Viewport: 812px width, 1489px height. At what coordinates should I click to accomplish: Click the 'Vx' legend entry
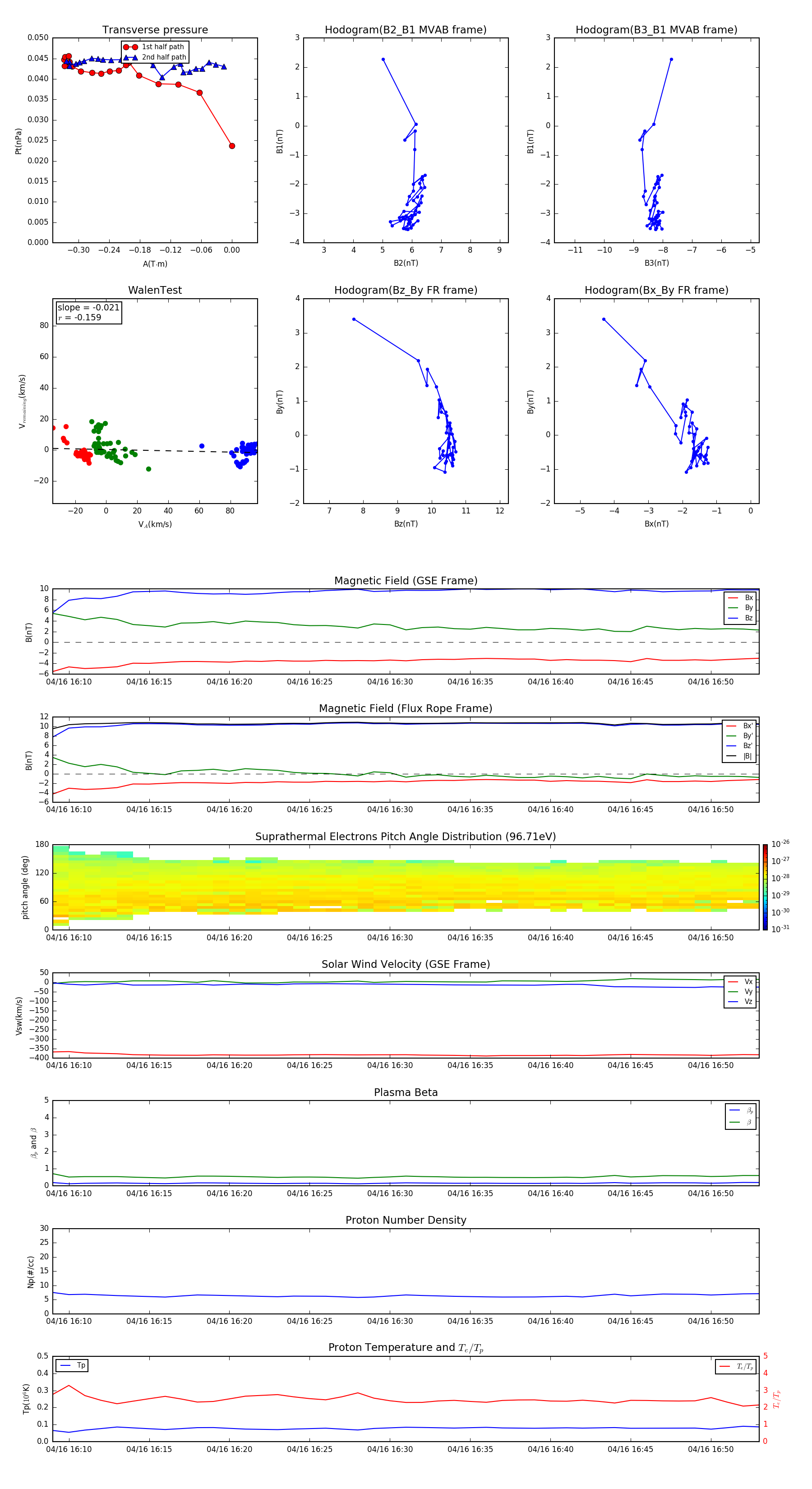(x=741, y=981)
